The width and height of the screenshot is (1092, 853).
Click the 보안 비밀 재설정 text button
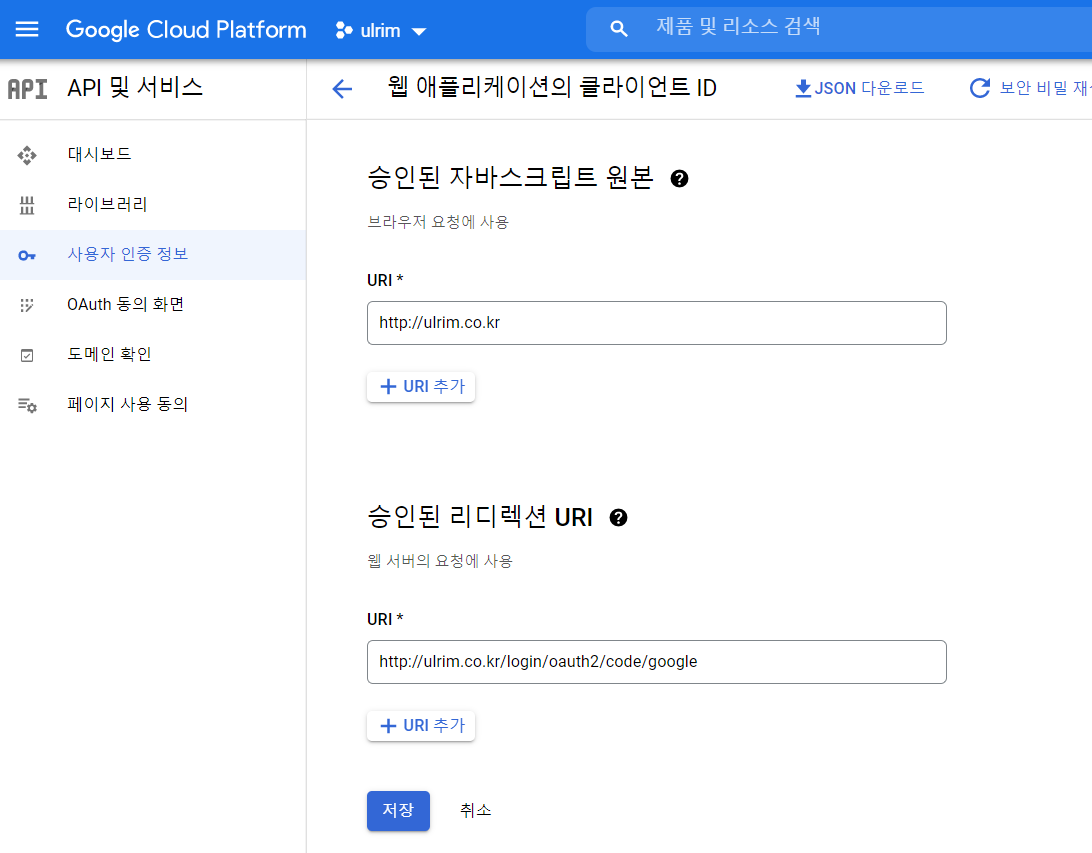coord(1045,88)
